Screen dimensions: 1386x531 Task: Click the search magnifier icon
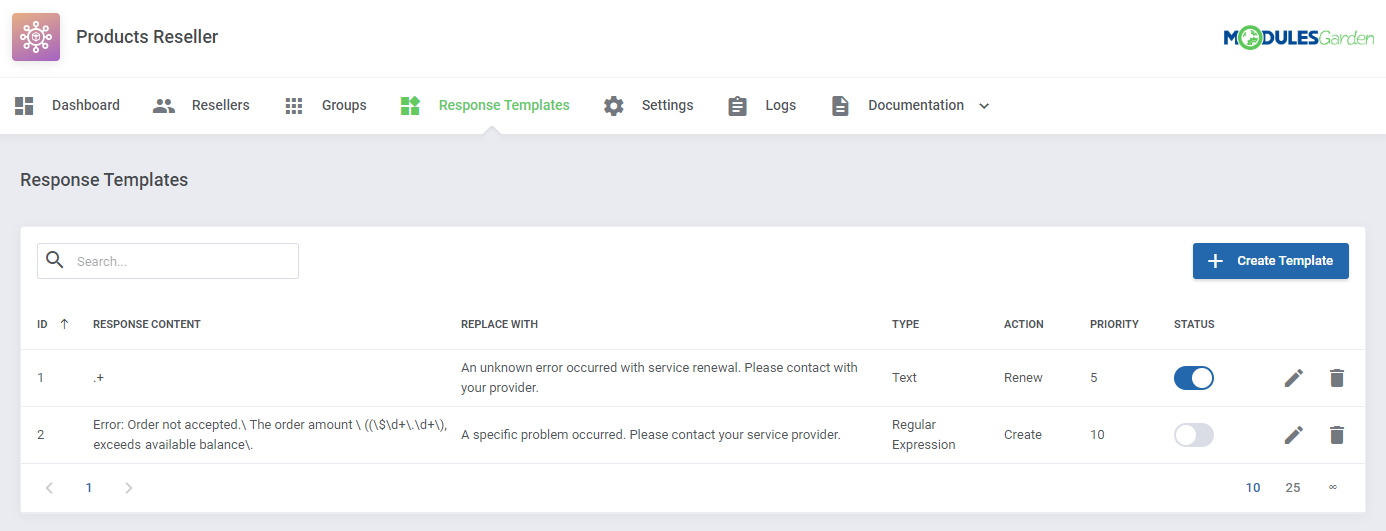[x=55, y=261]
